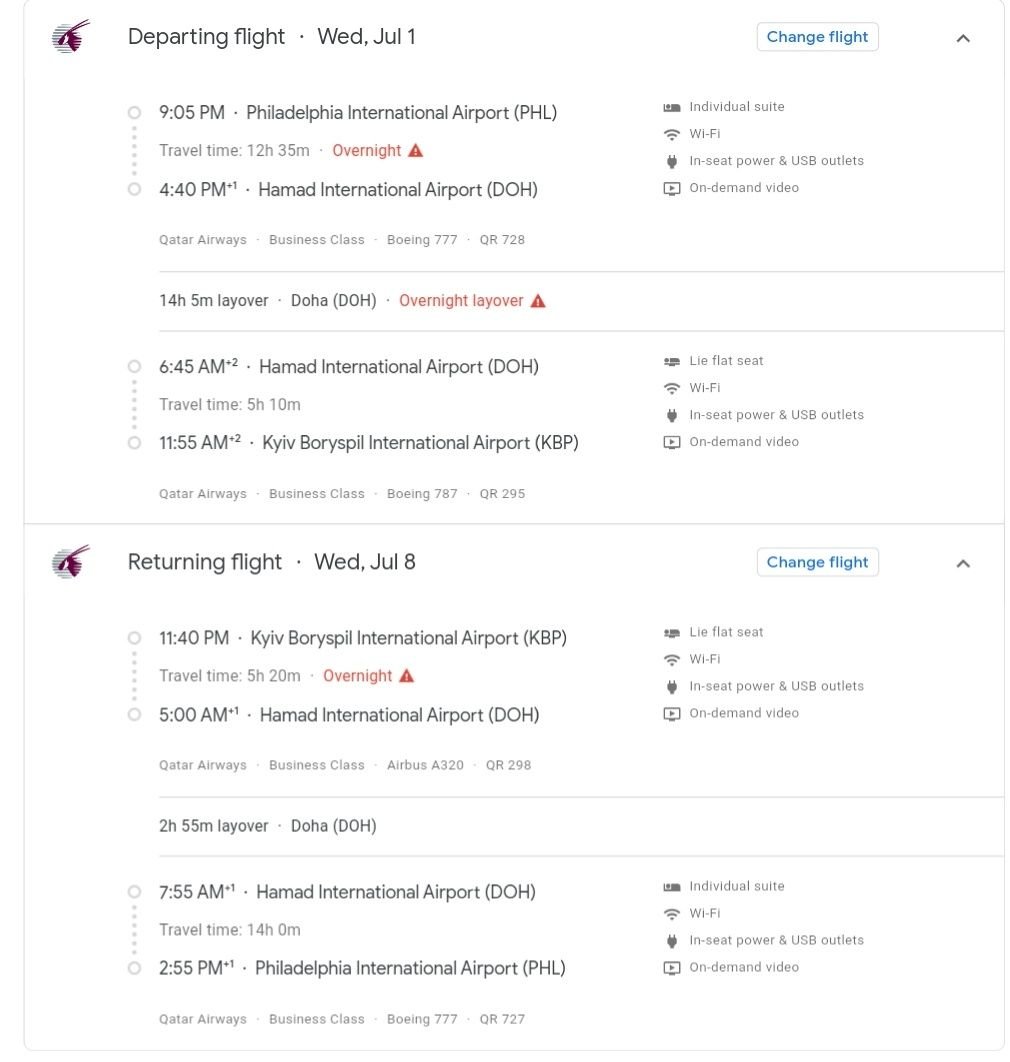Image resolution: width=1010 pixels, height=1062 pixels.
Task: Click the Wi-Fi icon for PHL to DOH leg
Action: (672, 134)
